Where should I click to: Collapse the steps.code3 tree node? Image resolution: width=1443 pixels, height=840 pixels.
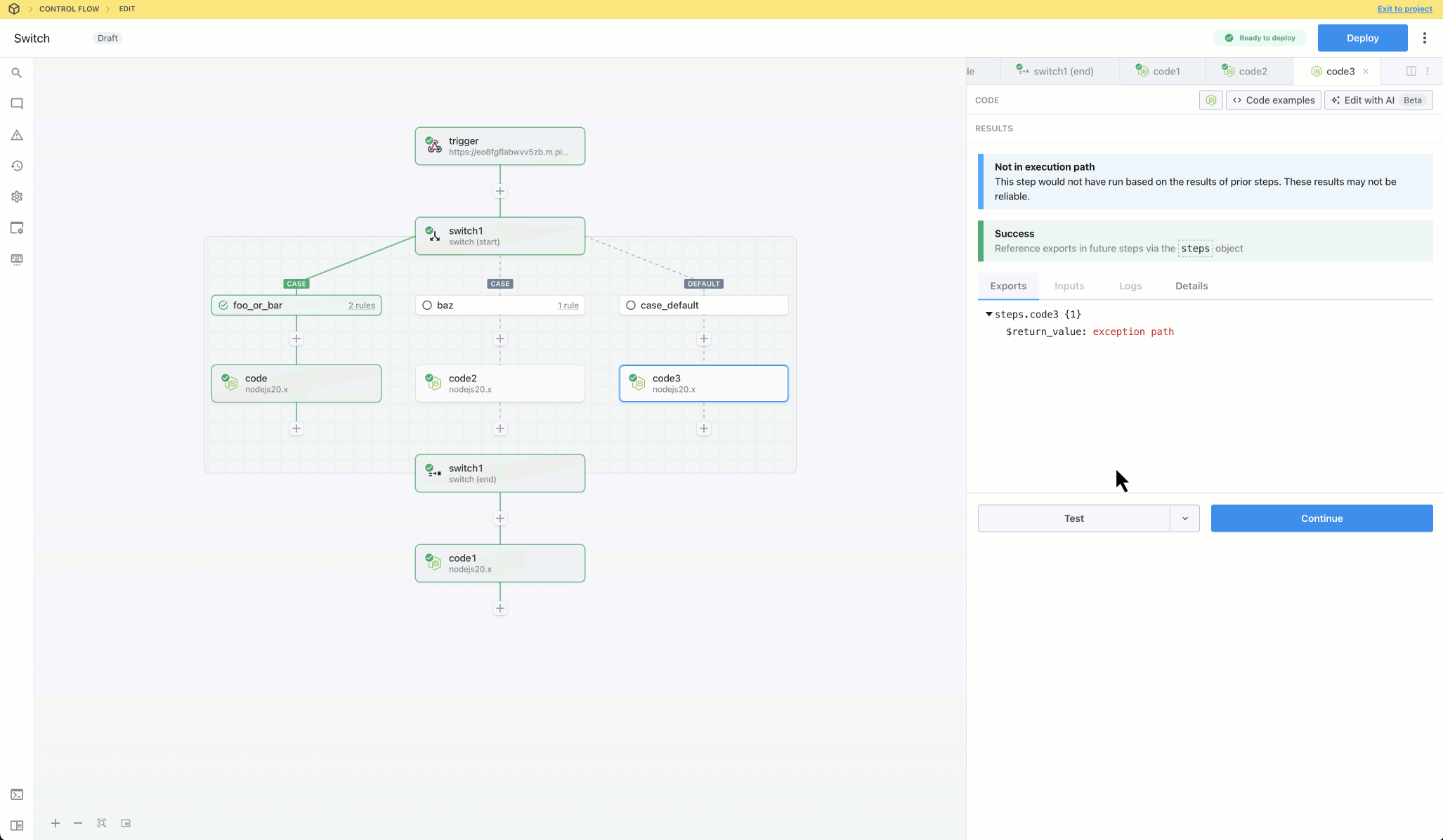988,314
